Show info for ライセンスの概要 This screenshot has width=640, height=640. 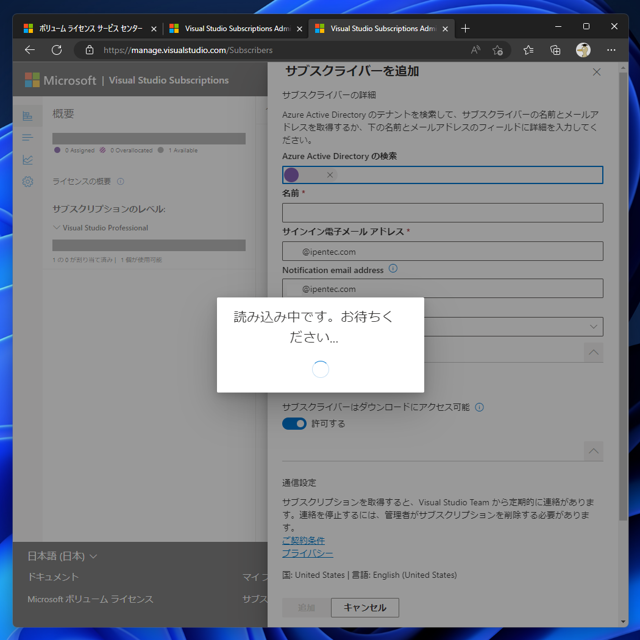[x=120, y=182]
